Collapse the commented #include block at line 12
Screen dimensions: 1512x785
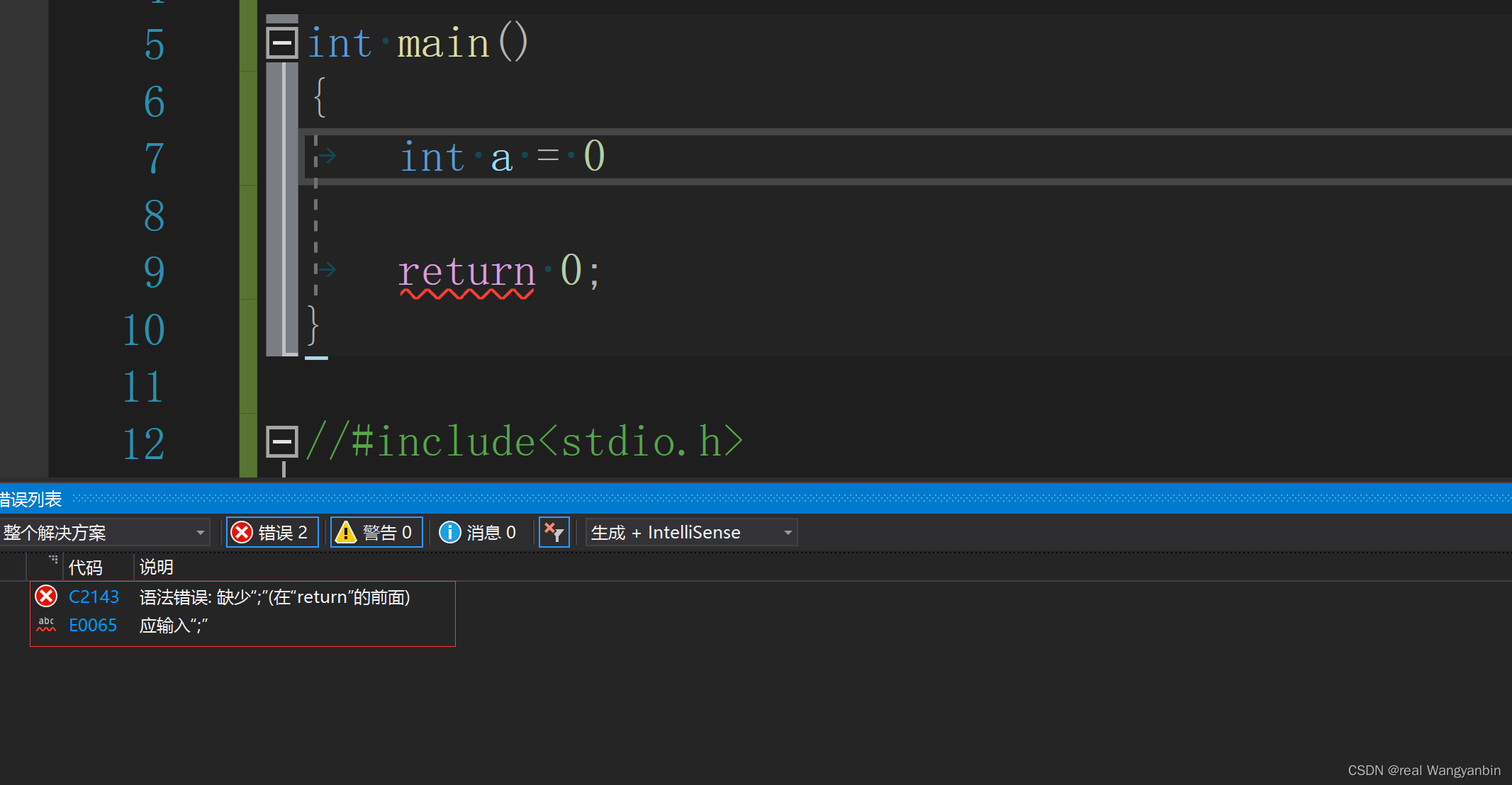282,442
